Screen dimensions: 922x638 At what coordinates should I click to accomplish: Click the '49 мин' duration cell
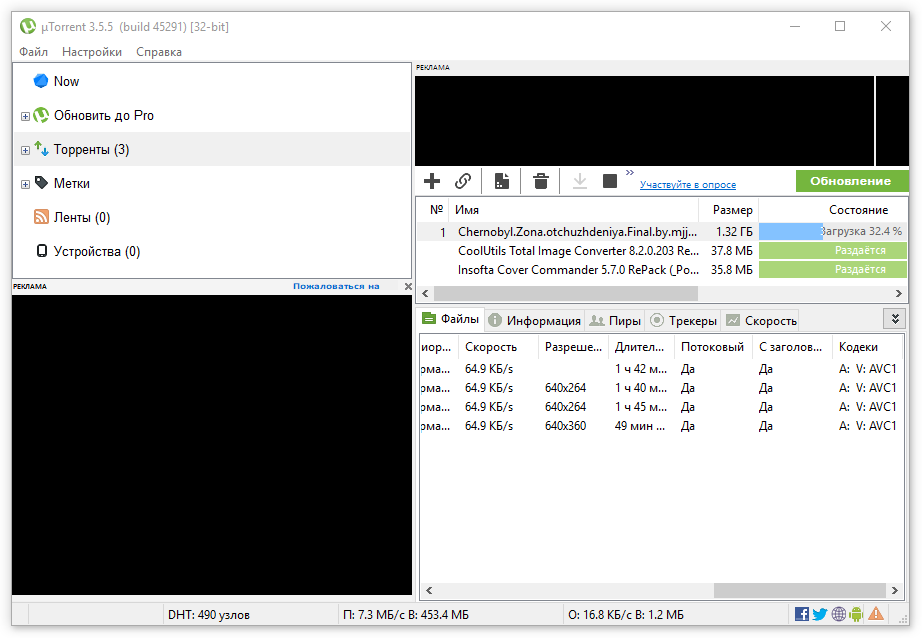click(x=640, y=426)
